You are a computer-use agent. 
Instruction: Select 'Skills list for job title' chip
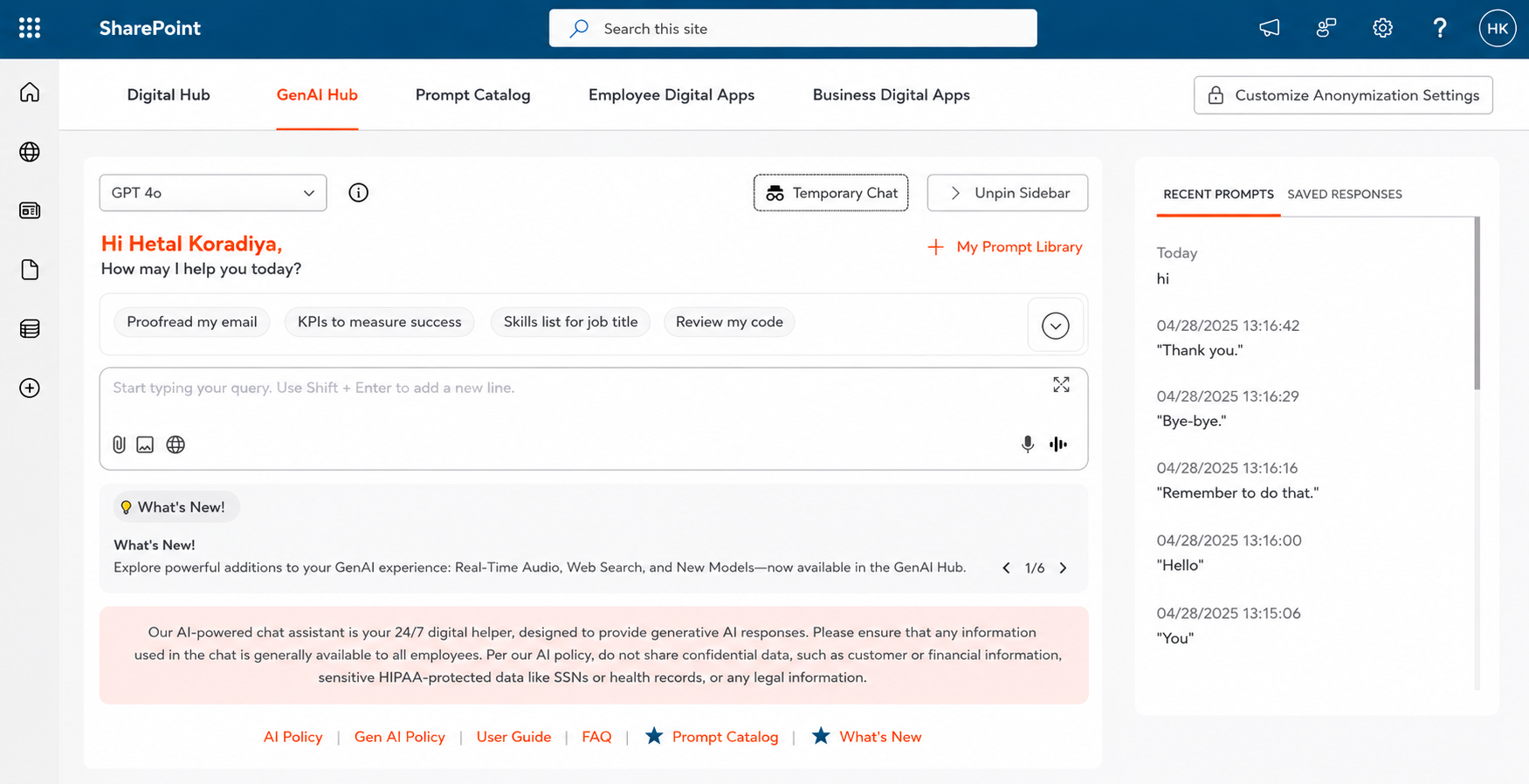pyautogui.click(x=571, y=322)
